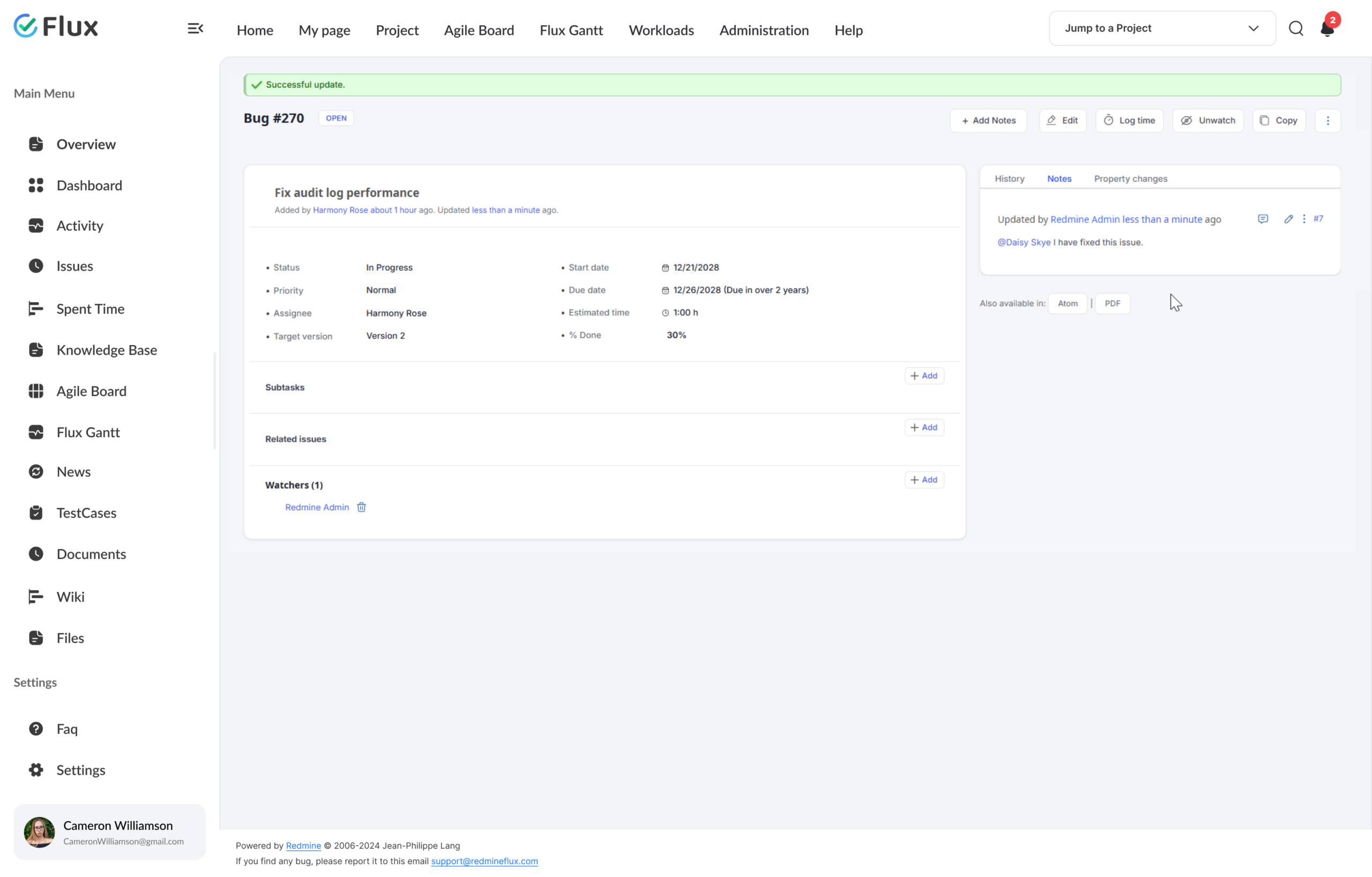This screenshot has height=877, width=1372.
Task: Open the three-dot more actions menu
Action: point(1328,121)
